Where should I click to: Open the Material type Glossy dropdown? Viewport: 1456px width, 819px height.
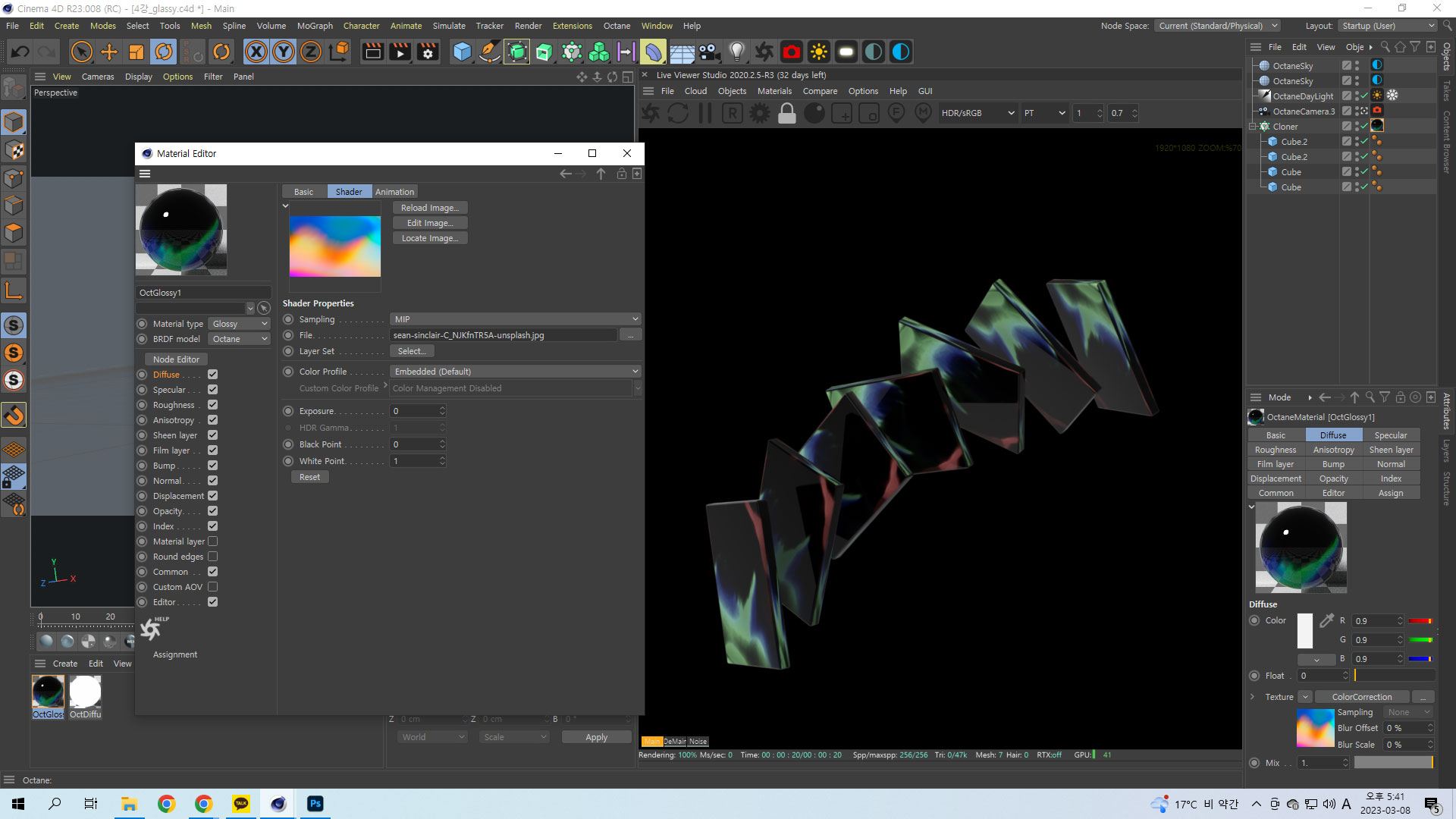click(x=240, y=324)
